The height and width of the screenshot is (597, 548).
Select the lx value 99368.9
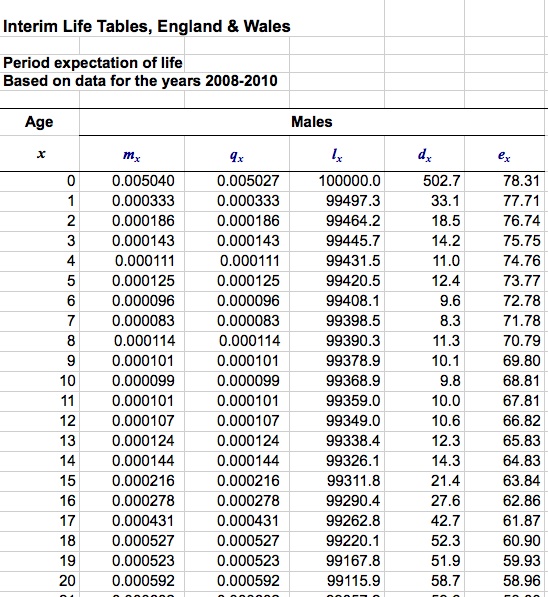353,381
